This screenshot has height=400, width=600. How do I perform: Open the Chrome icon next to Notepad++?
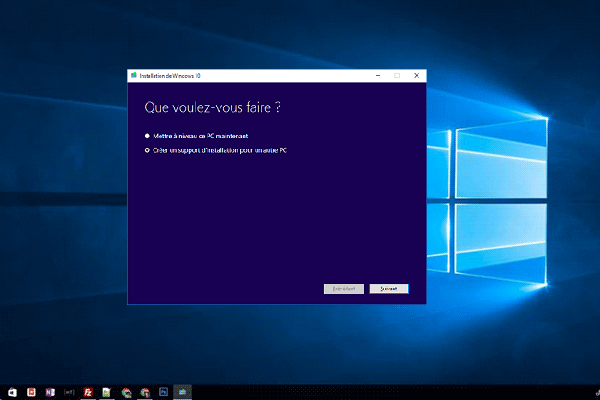tap(126, 392)
